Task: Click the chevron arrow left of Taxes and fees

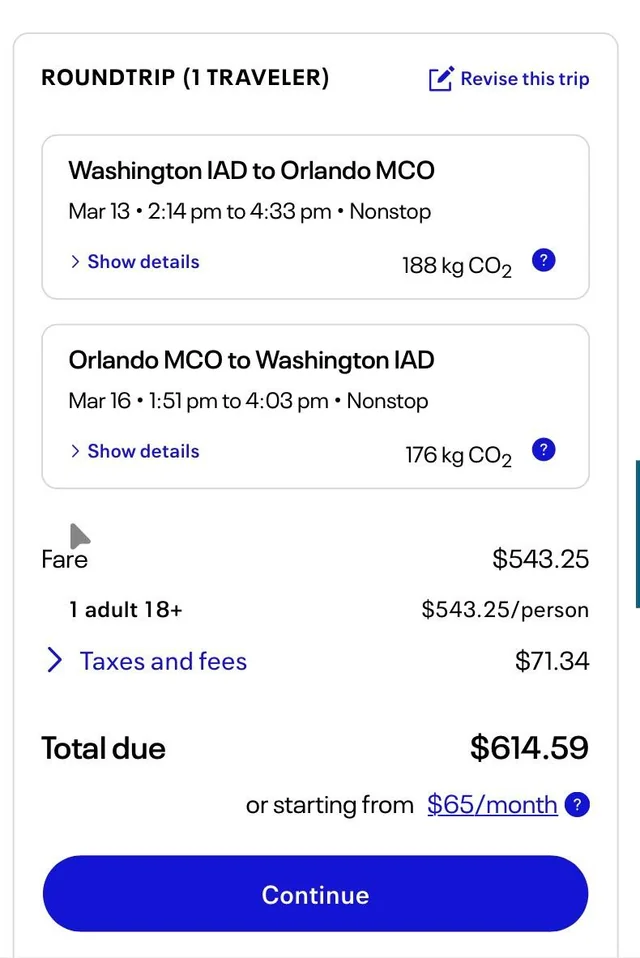Action: 55,661
